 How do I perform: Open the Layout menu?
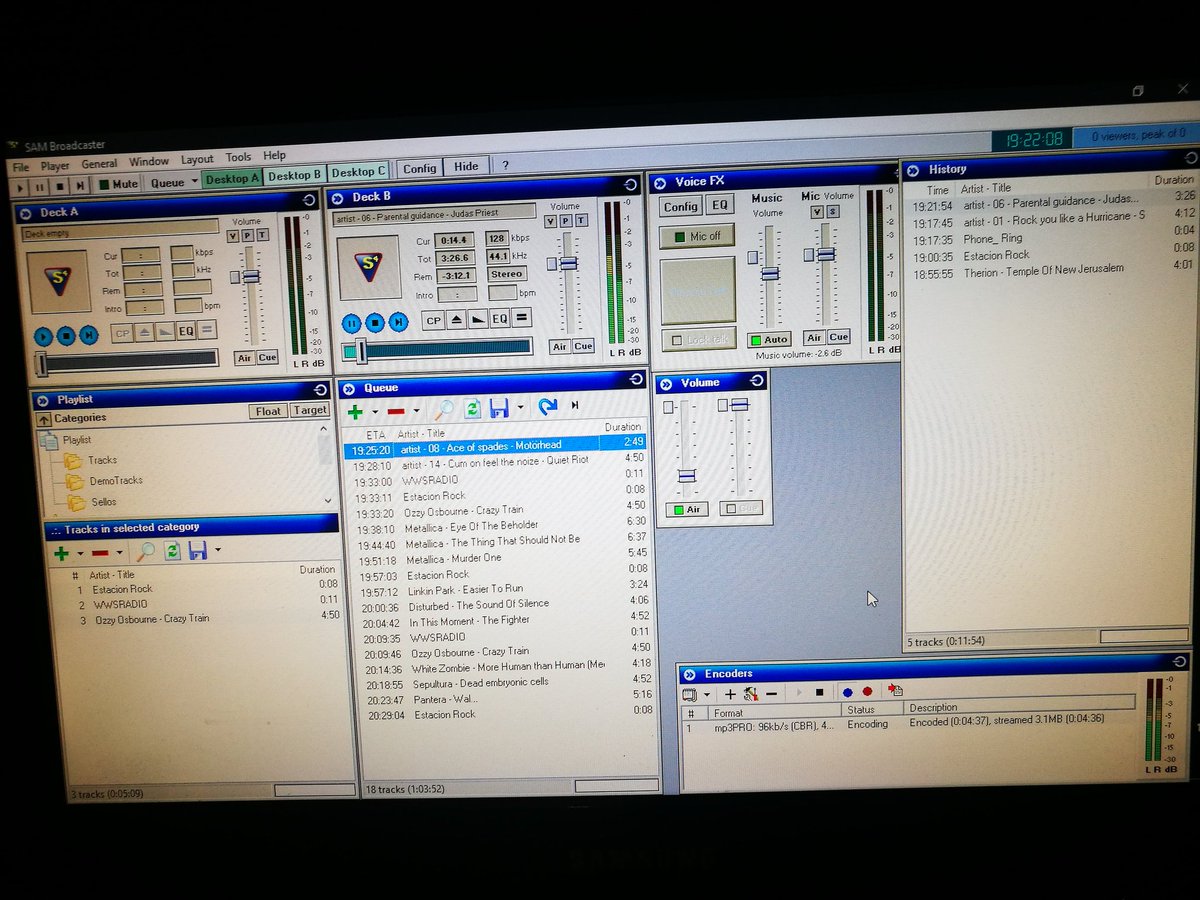pos(197,159)
